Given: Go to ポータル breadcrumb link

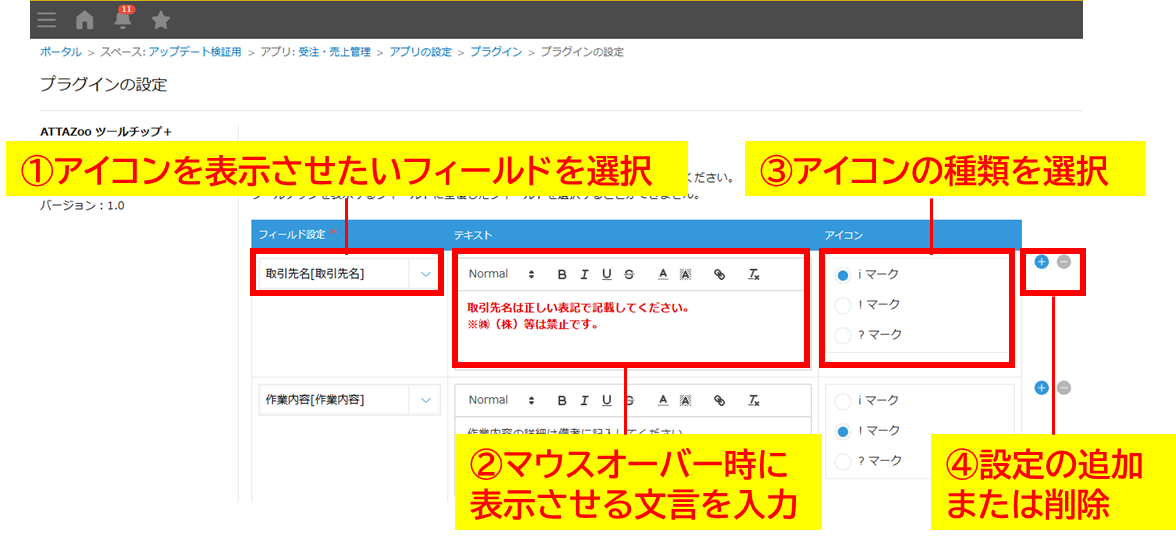Looking at the screenshot, I should 61,52.
